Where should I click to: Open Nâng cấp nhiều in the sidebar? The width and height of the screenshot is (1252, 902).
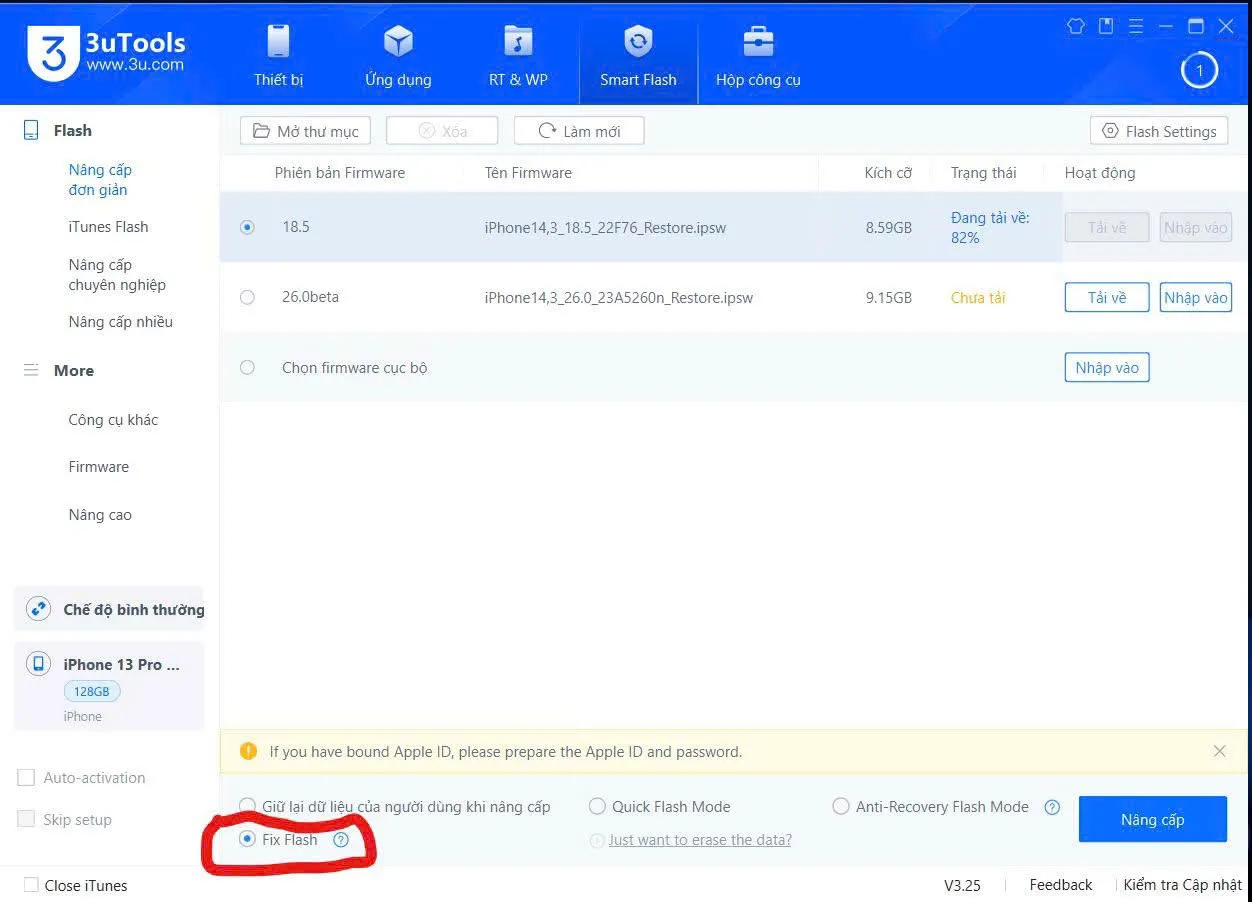120,322
